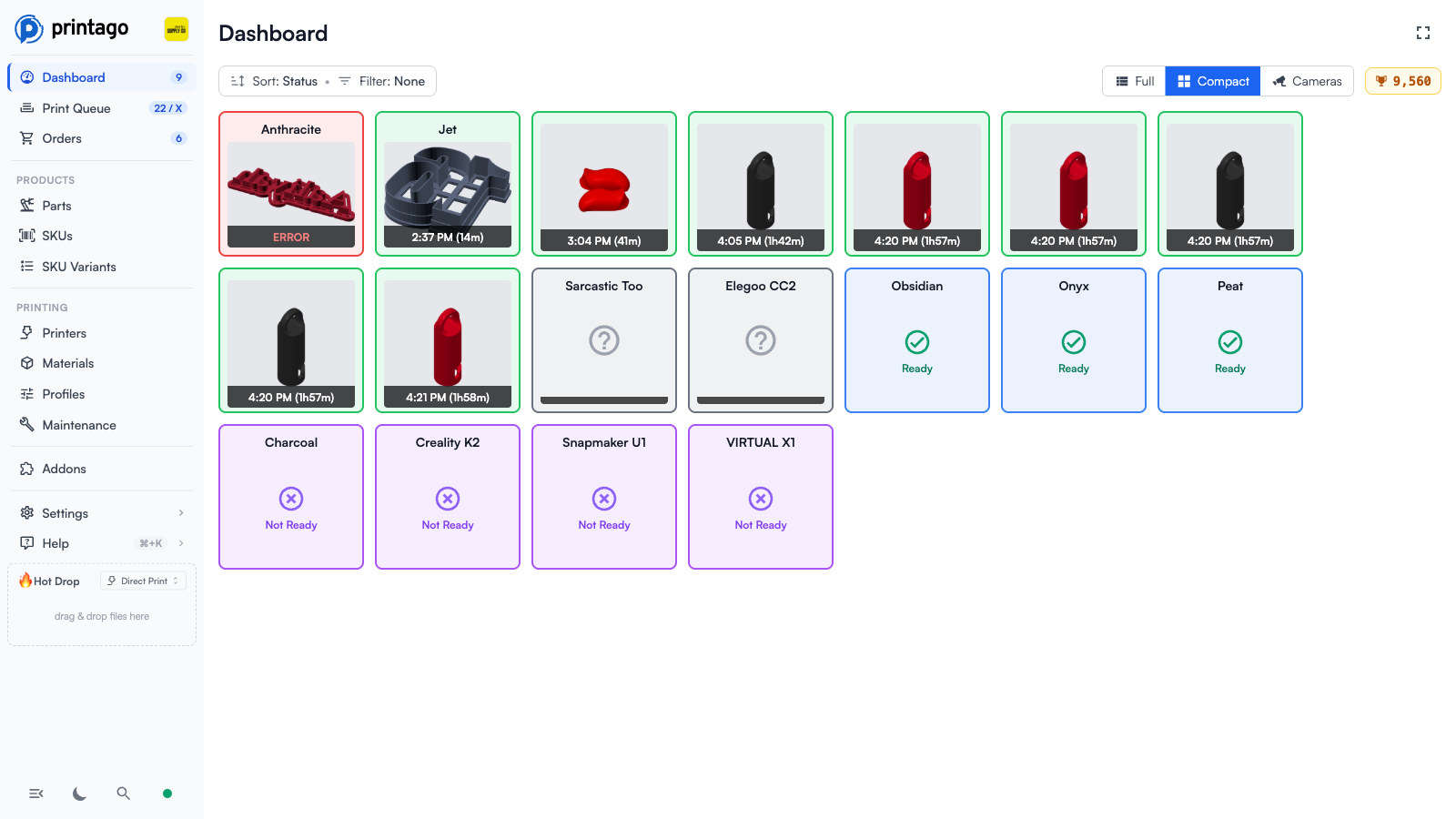Open the VIRTUAL X1 printer card
The image size is (1456, 819).
761,497
